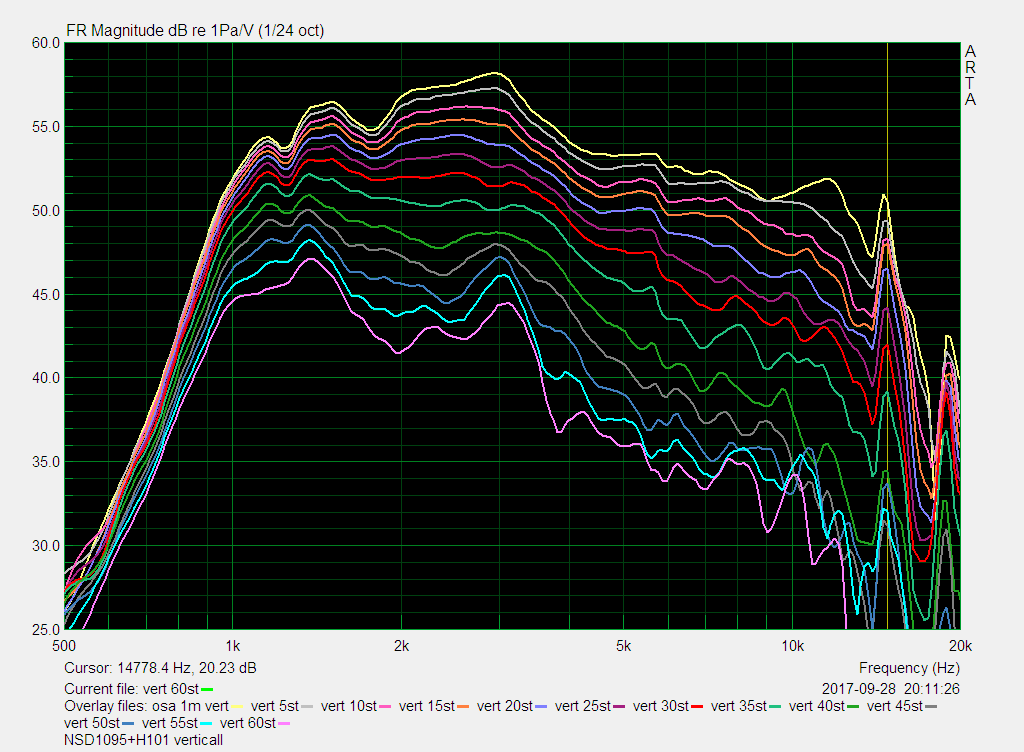Click the 'vert 50st' legend text
This screenshot has height=752, width=1024.
(92, 723)
